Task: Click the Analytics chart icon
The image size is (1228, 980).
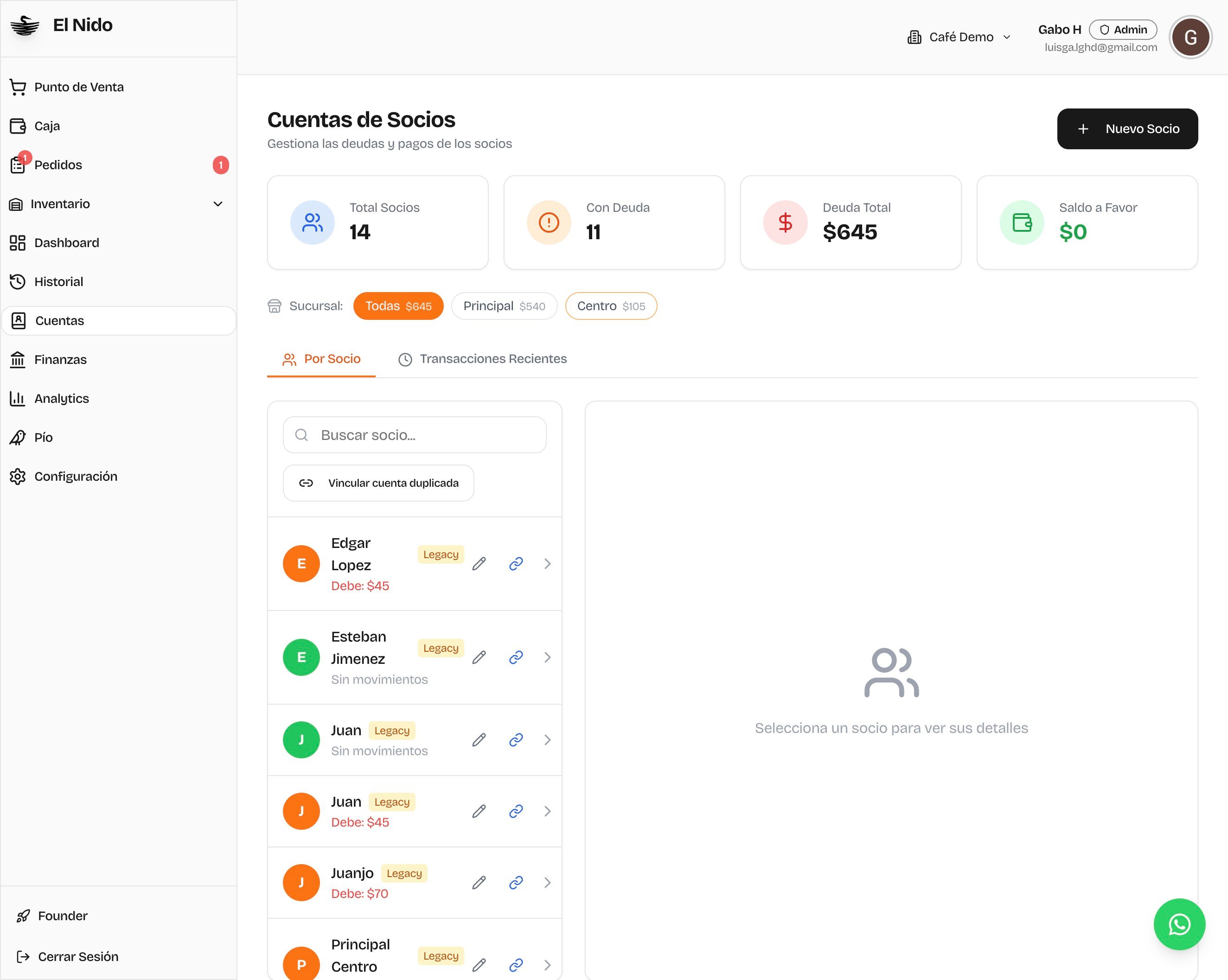Action: pyautogui.click(x=18, y=399)
